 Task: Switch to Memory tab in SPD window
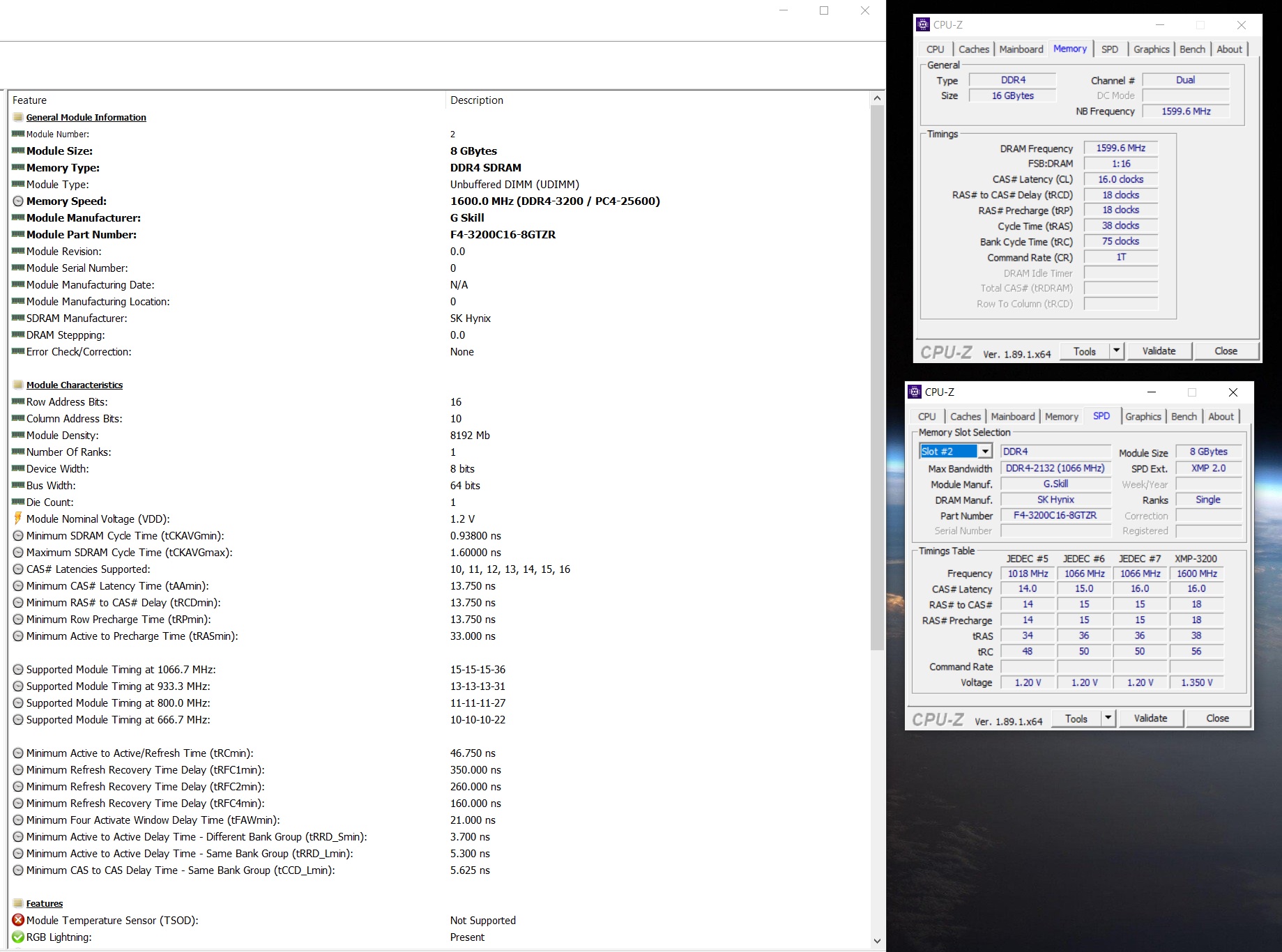[1062, 417]
